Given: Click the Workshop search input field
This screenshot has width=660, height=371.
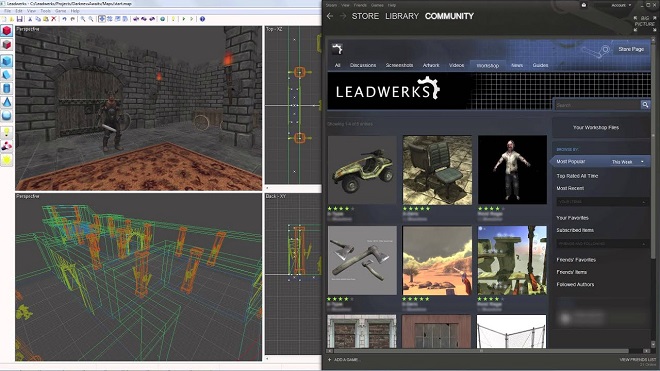Looking at the screenshot, I should click(596, 105).
